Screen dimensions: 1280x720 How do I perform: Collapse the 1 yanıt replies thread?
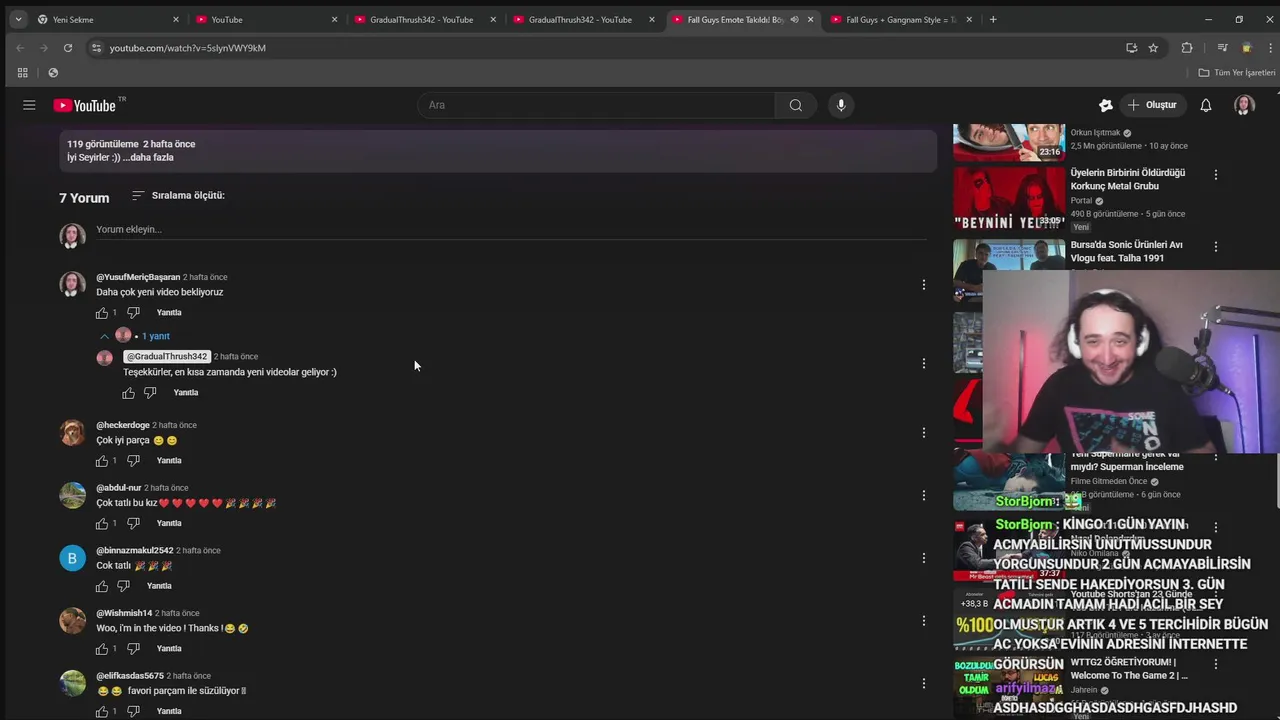[x=134, y=336]
